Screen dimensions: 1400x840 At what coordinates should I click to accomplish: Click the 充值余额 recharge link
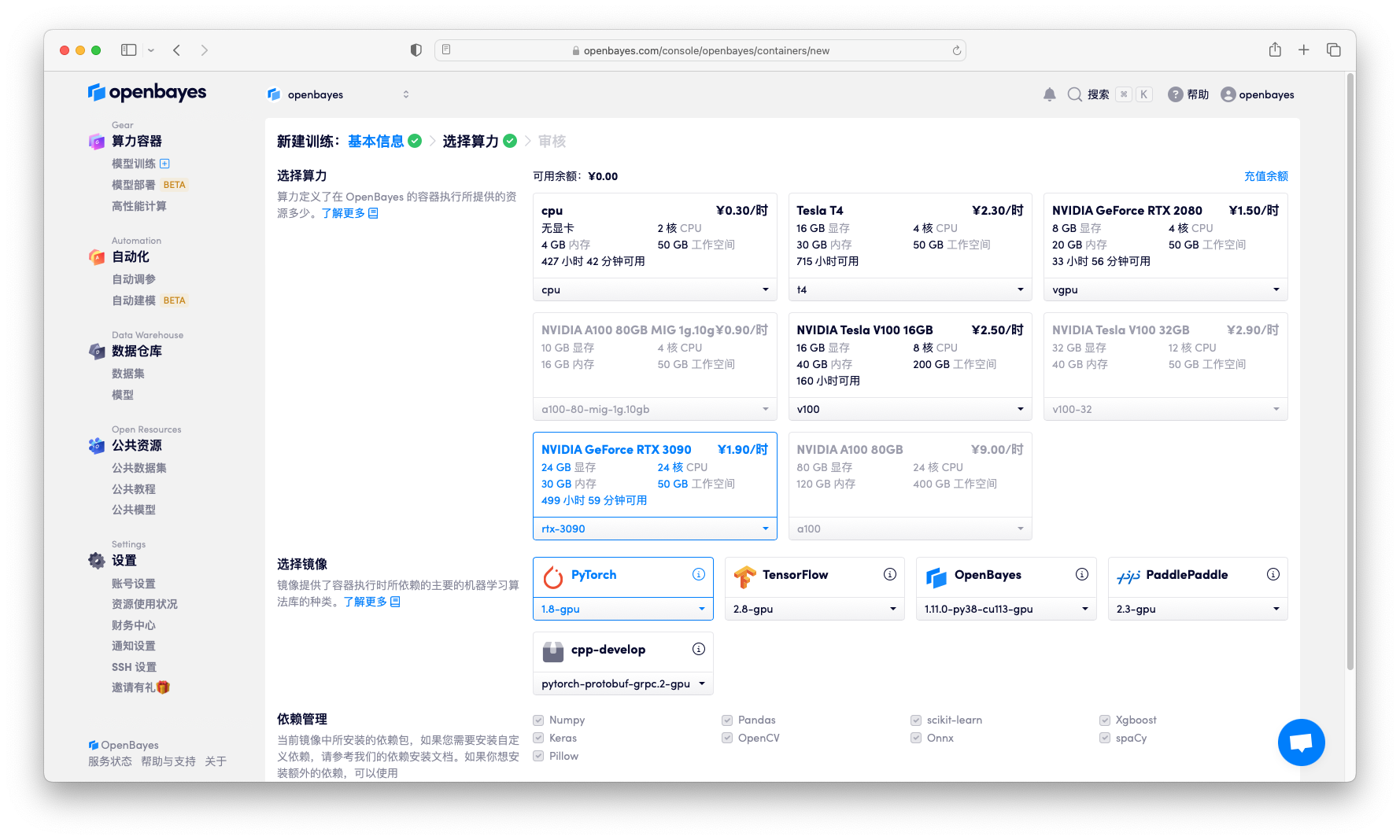[1265, 176]
